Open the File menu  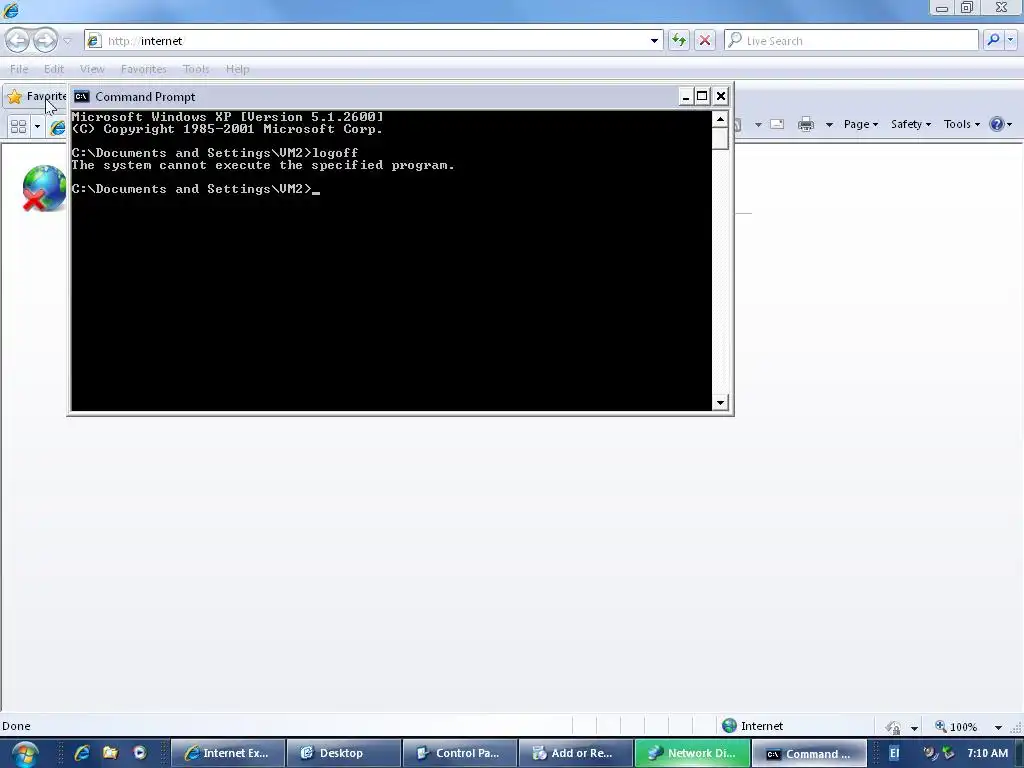coord(19,69)
